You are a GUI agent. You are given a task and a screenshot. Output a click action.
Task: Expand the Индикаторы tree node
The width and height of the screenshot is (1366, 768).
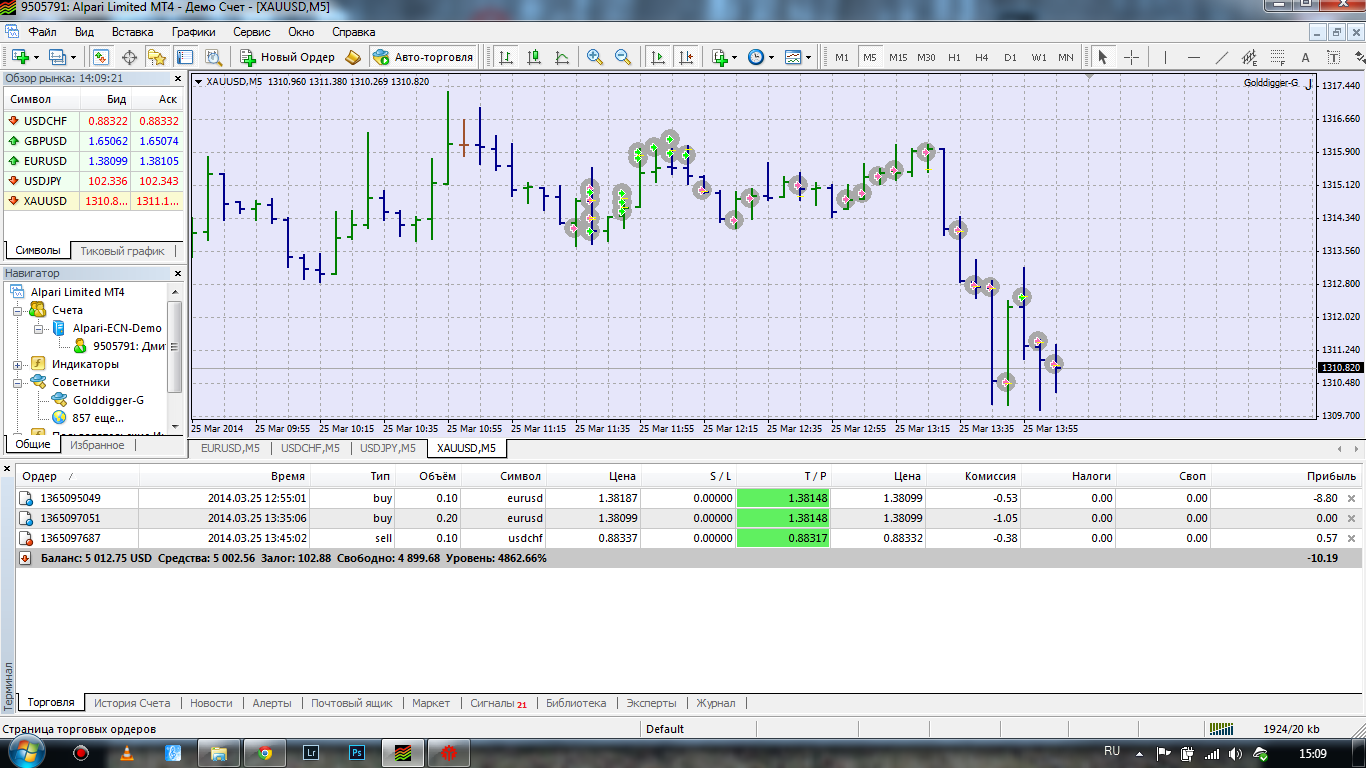pos(18,365)
